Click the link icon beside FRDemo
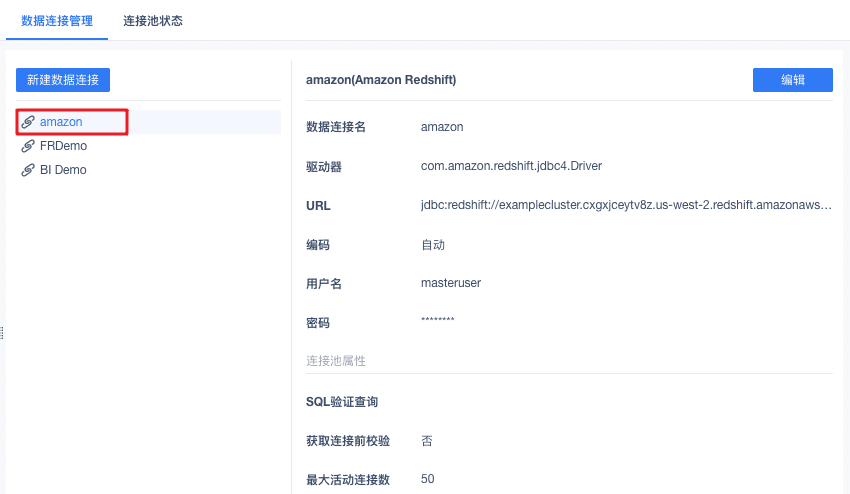This screenshot has height=494, width=850. tap(28, 146)
